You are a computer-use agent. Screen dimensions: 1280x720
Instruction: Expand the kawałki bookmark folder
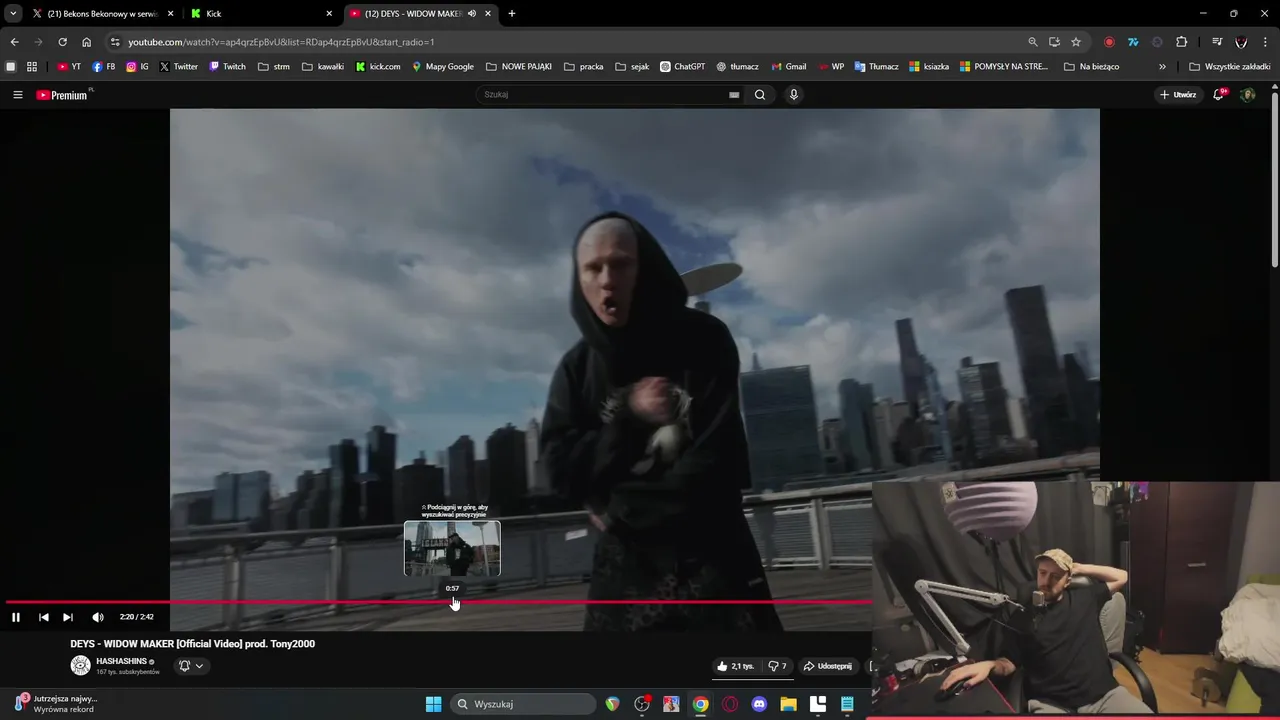323,67
